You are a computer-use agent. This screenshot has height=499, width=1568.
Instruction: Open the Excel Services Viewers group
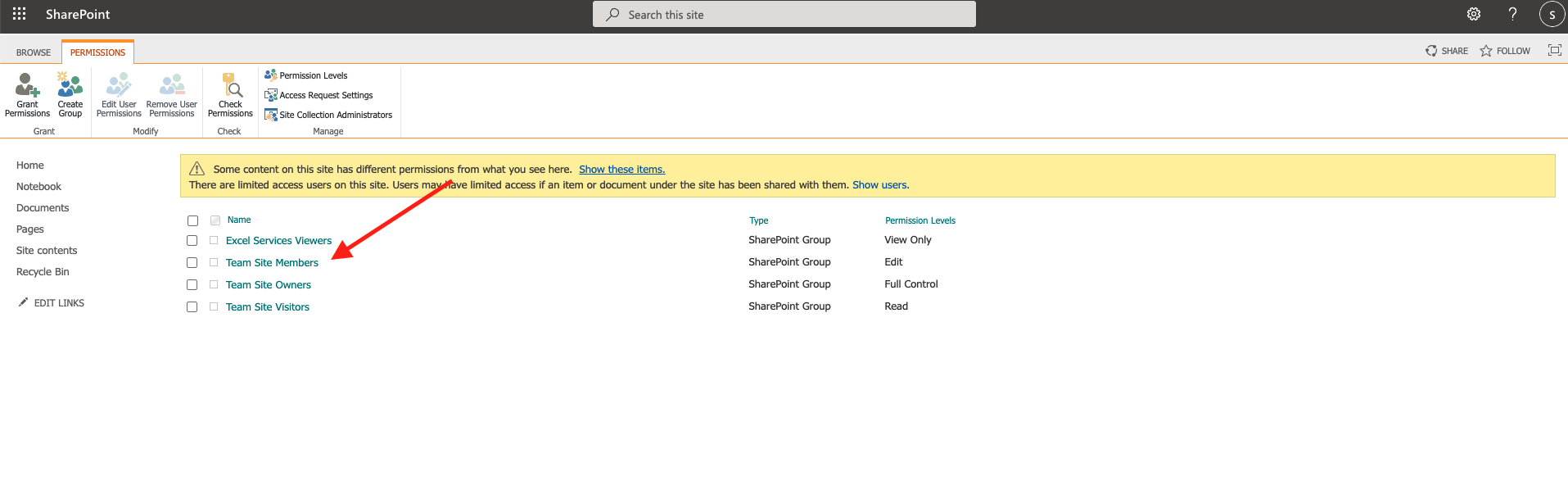coord(278,241)
